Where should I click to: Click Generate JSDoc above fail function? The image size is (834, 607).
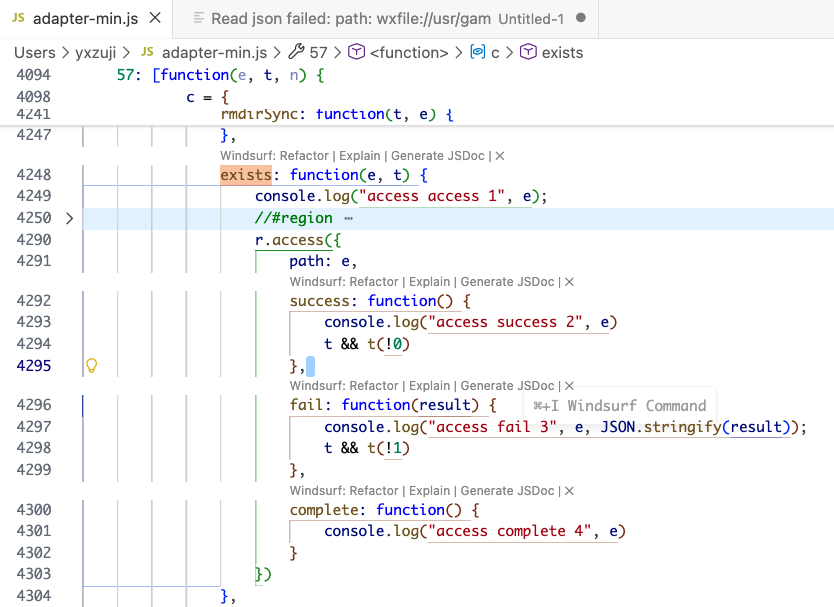coord(507,386)
